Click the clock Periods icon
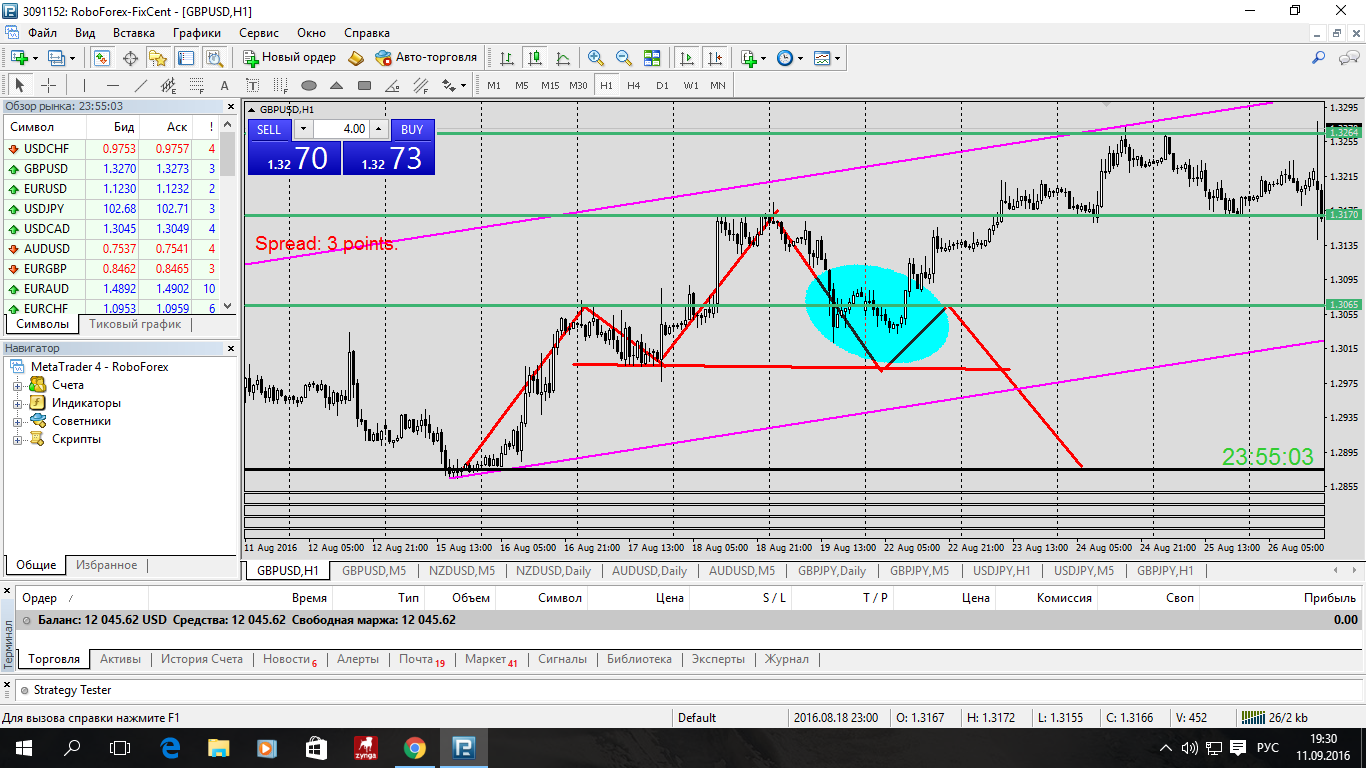 coord(785,58)
